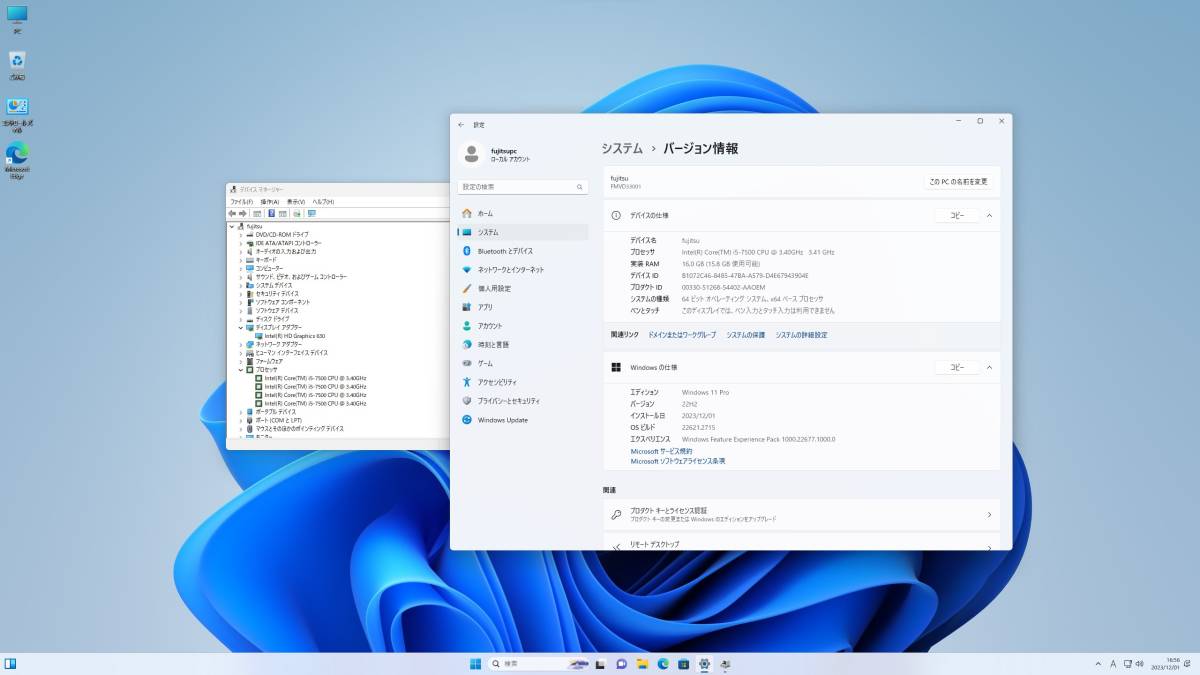Select ファームウェア in device tree
Viewport: 1200px width, 675px height.
(x=269, y=361)
